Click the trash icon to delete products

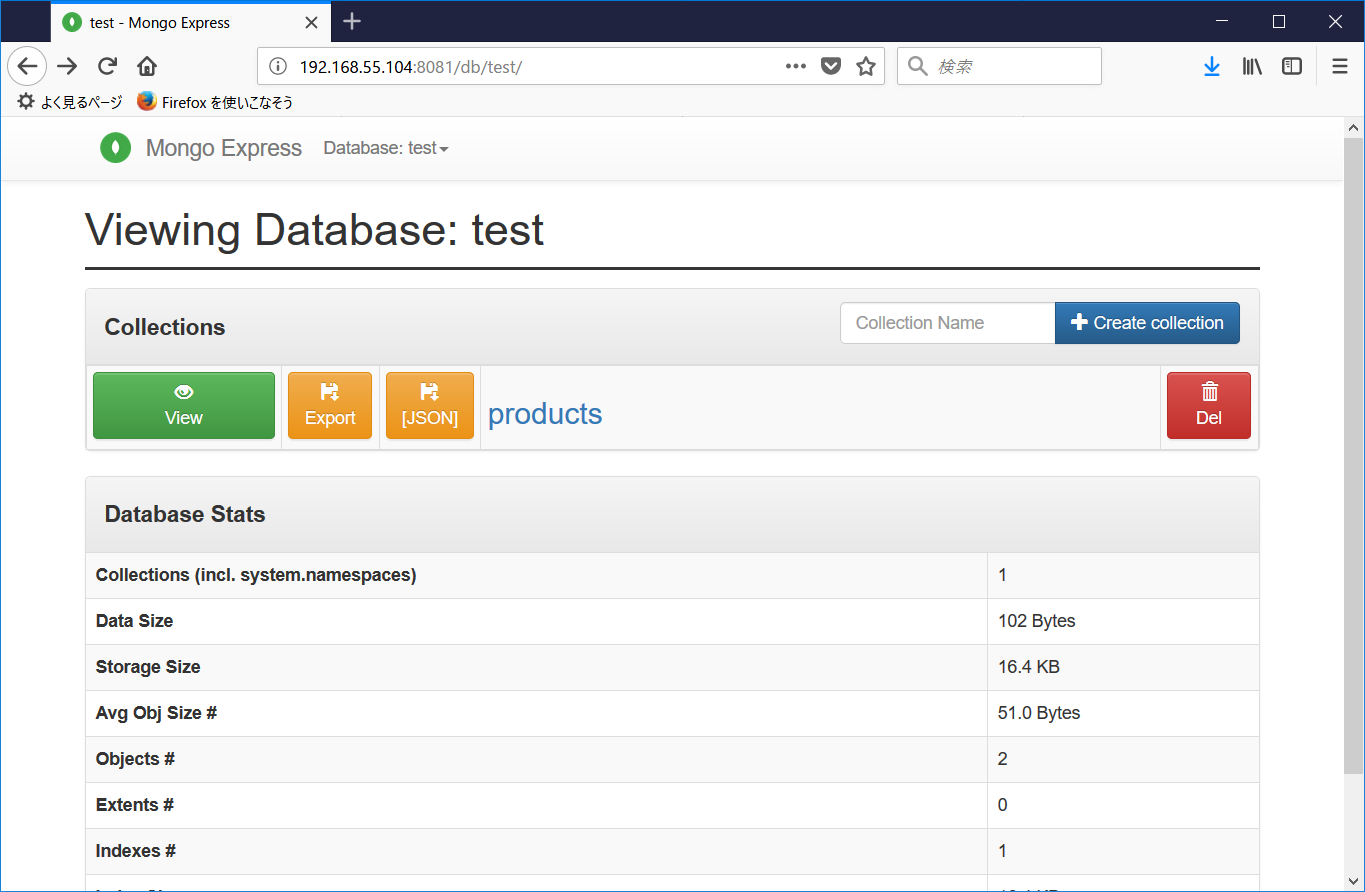click(x=1208, y=391)
